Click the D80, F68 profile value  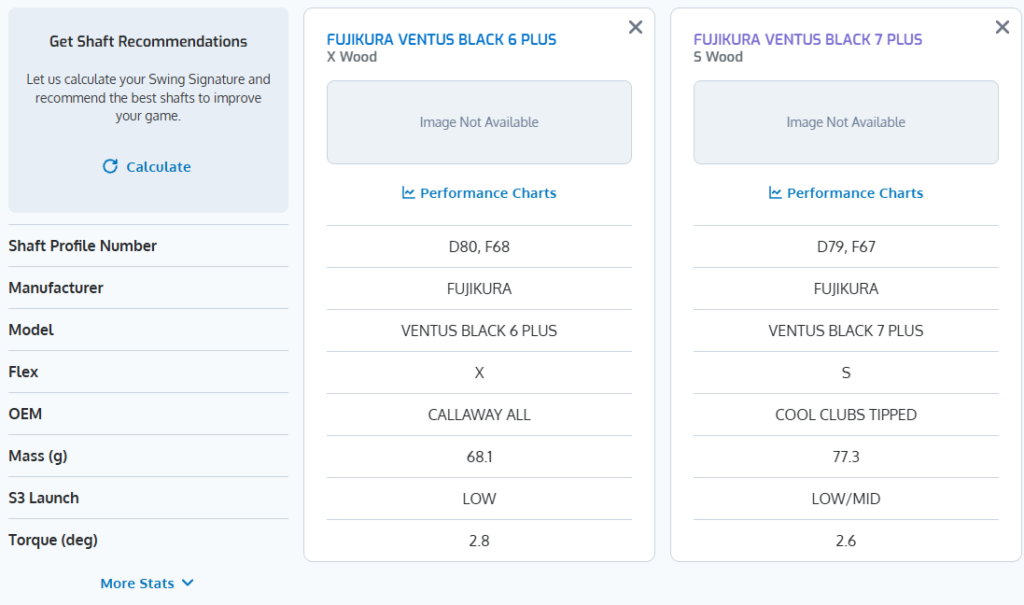pyautogui.click(x=479, y=247)
